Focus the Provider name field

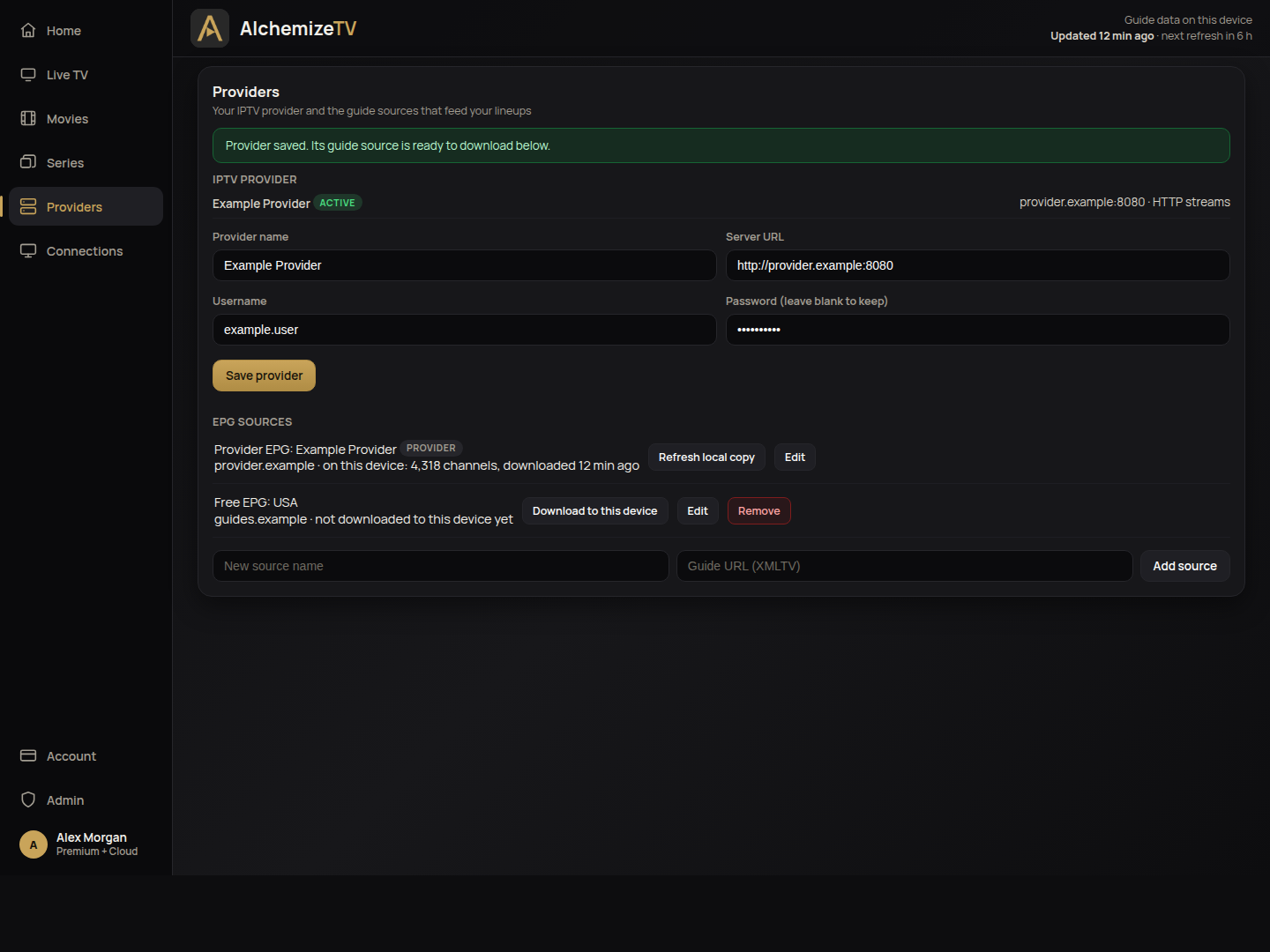coord(465,265)
